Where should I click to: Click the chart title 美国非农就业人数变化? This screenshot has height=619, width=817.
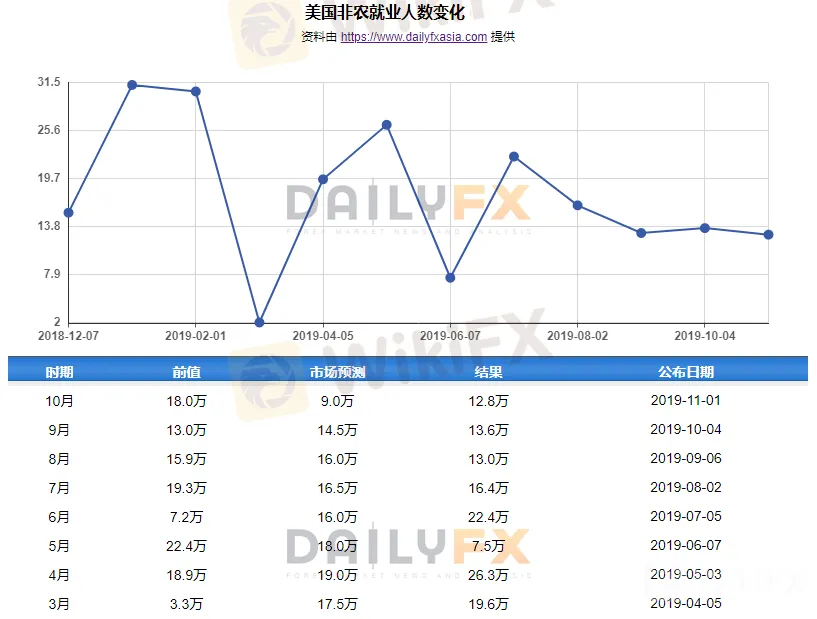(x=385, y=12)
